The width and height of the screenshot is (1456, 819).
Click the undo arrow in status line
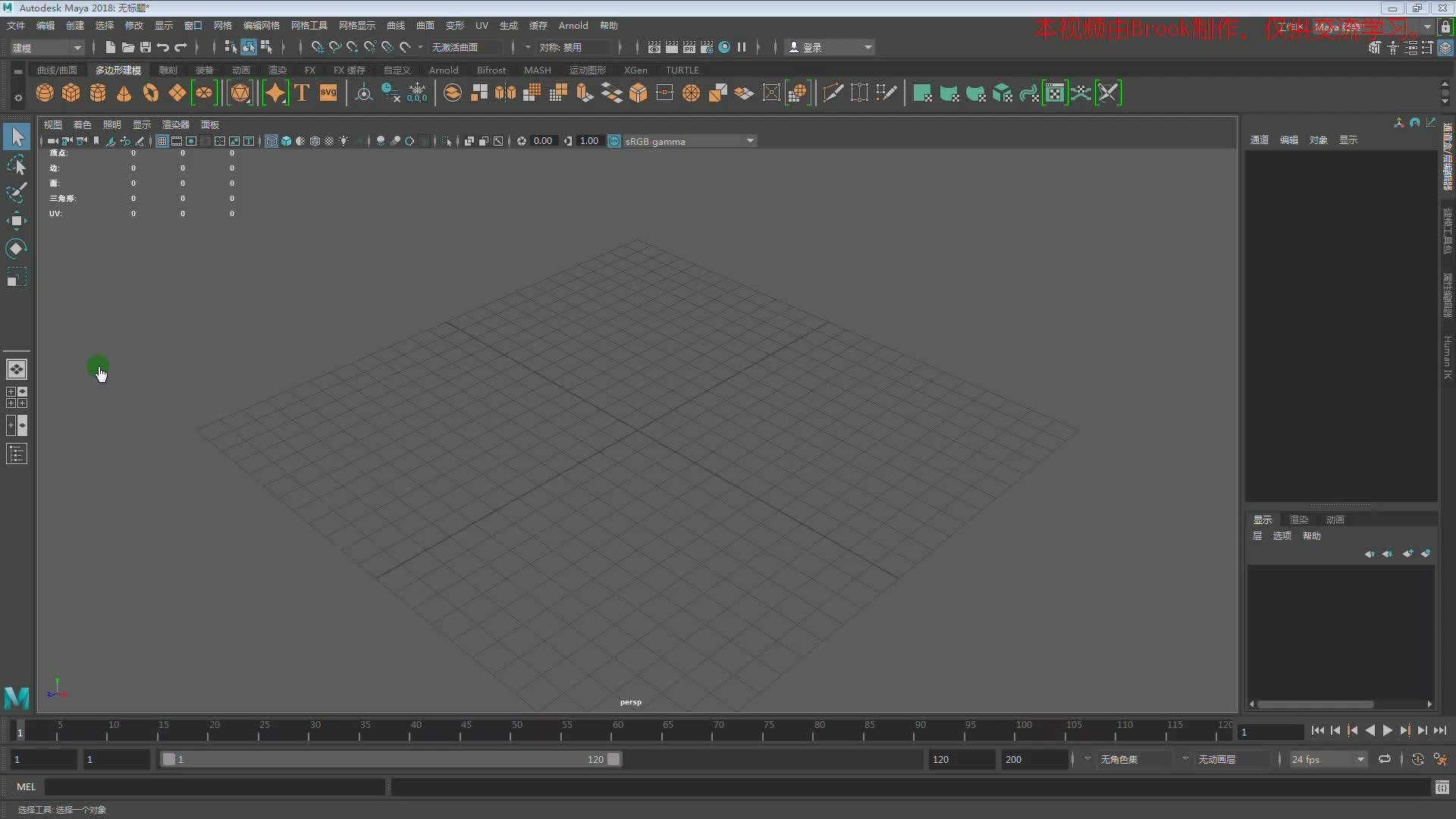pyautogui.click(x=163, y=47)
